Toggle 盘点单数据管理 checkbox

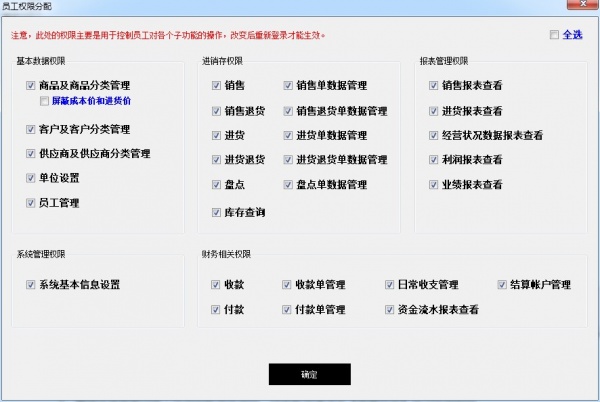(x=288, y=185)
